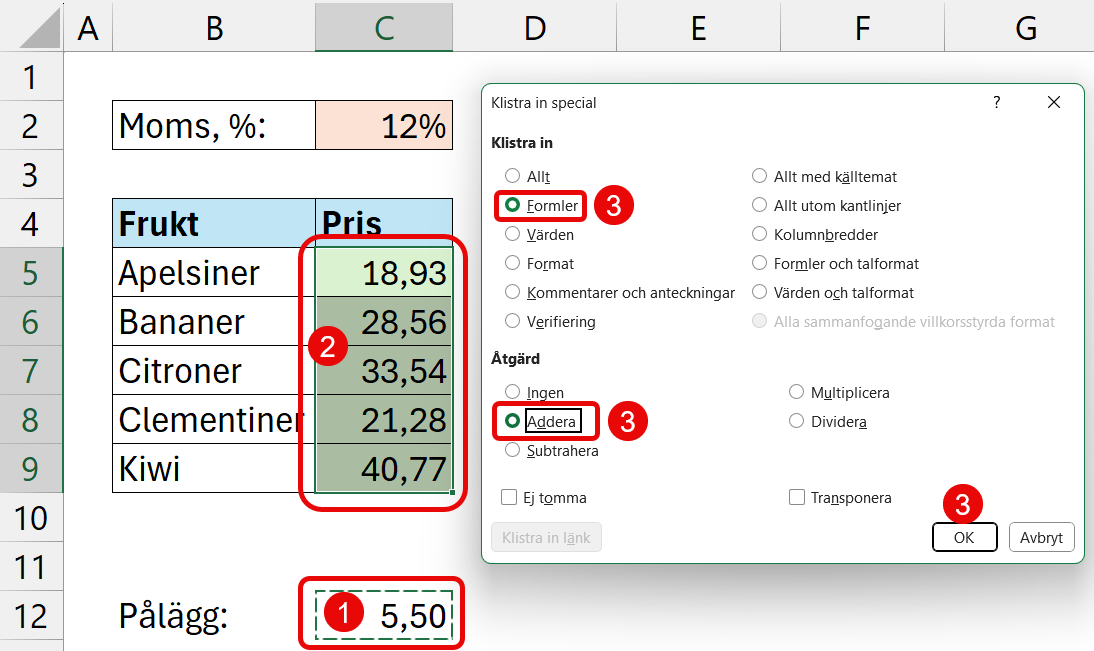Dismiss the dialog via Avbryt

click(x=1041, y=537)
